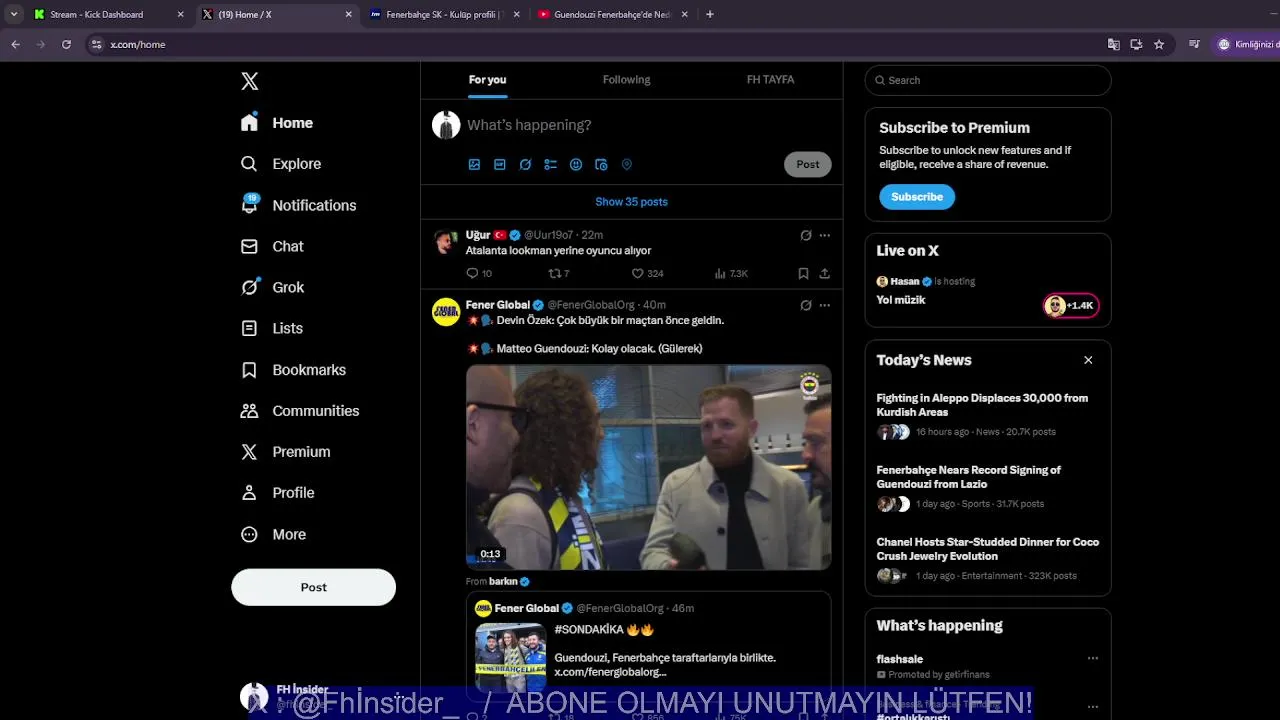Image resolution: width=1280 pixels, height=720 pixels.
Task: Open Grok actions on Uğur's post
Action: (806, 235)
